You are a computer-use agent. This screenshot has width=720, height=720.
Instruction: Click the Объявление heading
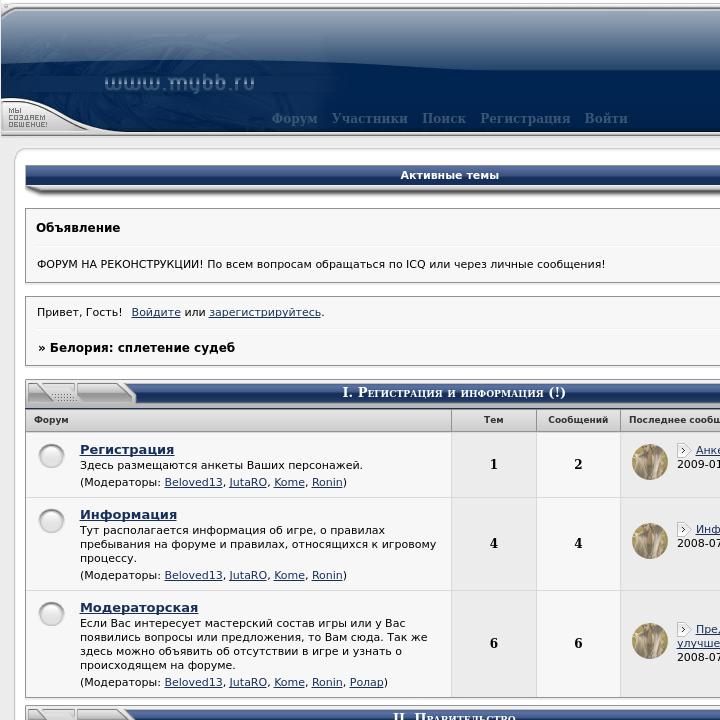pyautogui.click(x=78, y=228)
